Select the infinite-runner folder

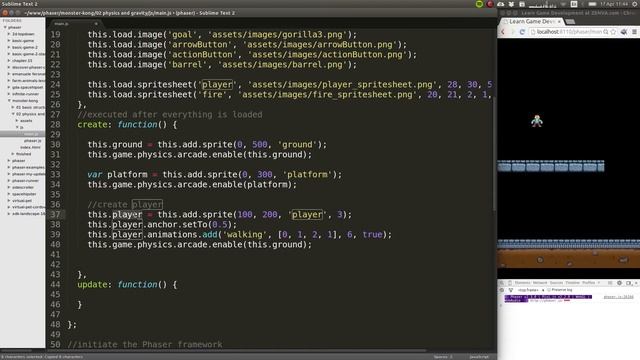pos(25,94)
